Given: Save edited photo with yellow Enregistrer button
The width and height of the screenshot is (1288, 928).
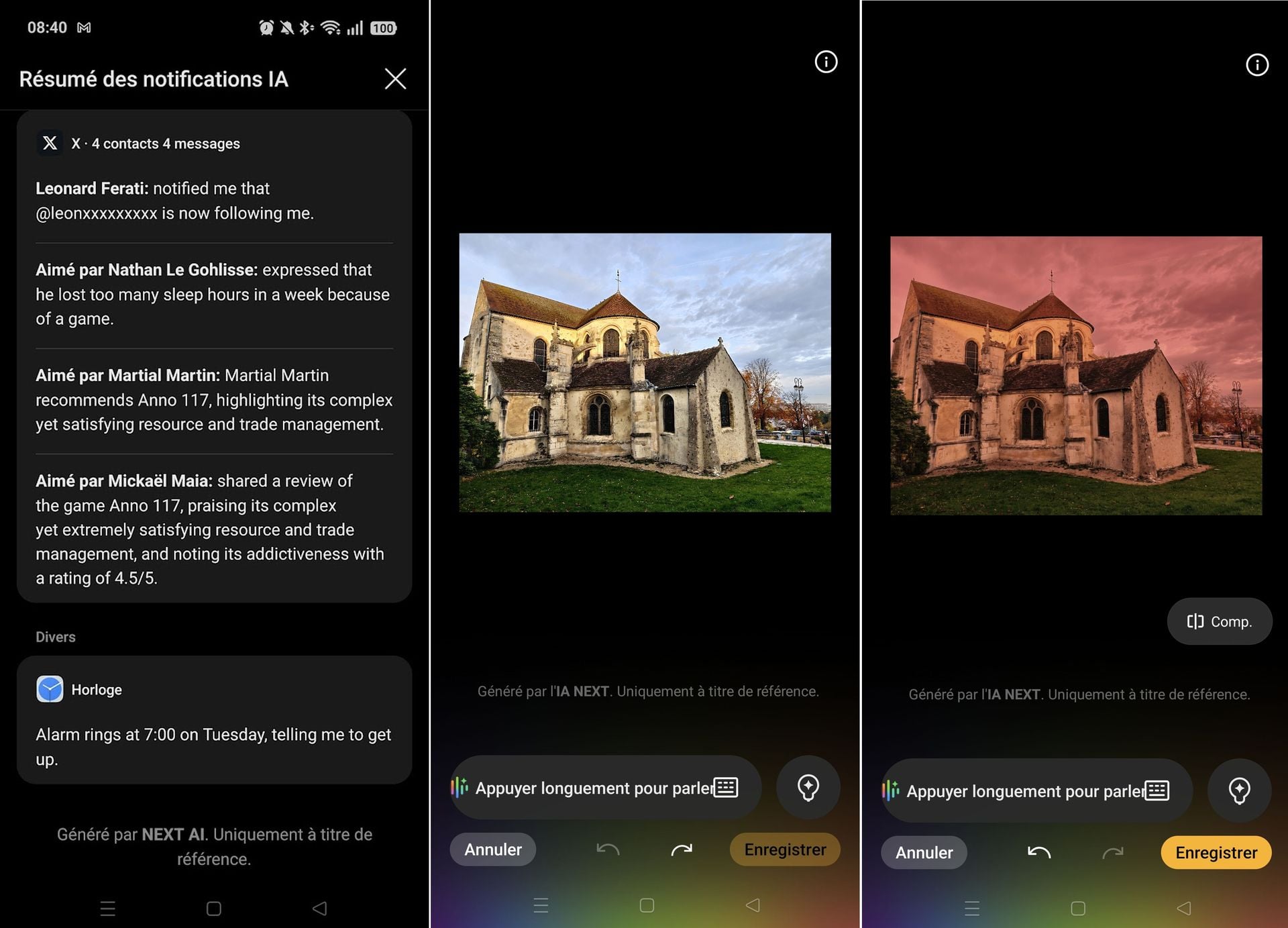Looking at the screenshot, I should [x=1216, y=853].
